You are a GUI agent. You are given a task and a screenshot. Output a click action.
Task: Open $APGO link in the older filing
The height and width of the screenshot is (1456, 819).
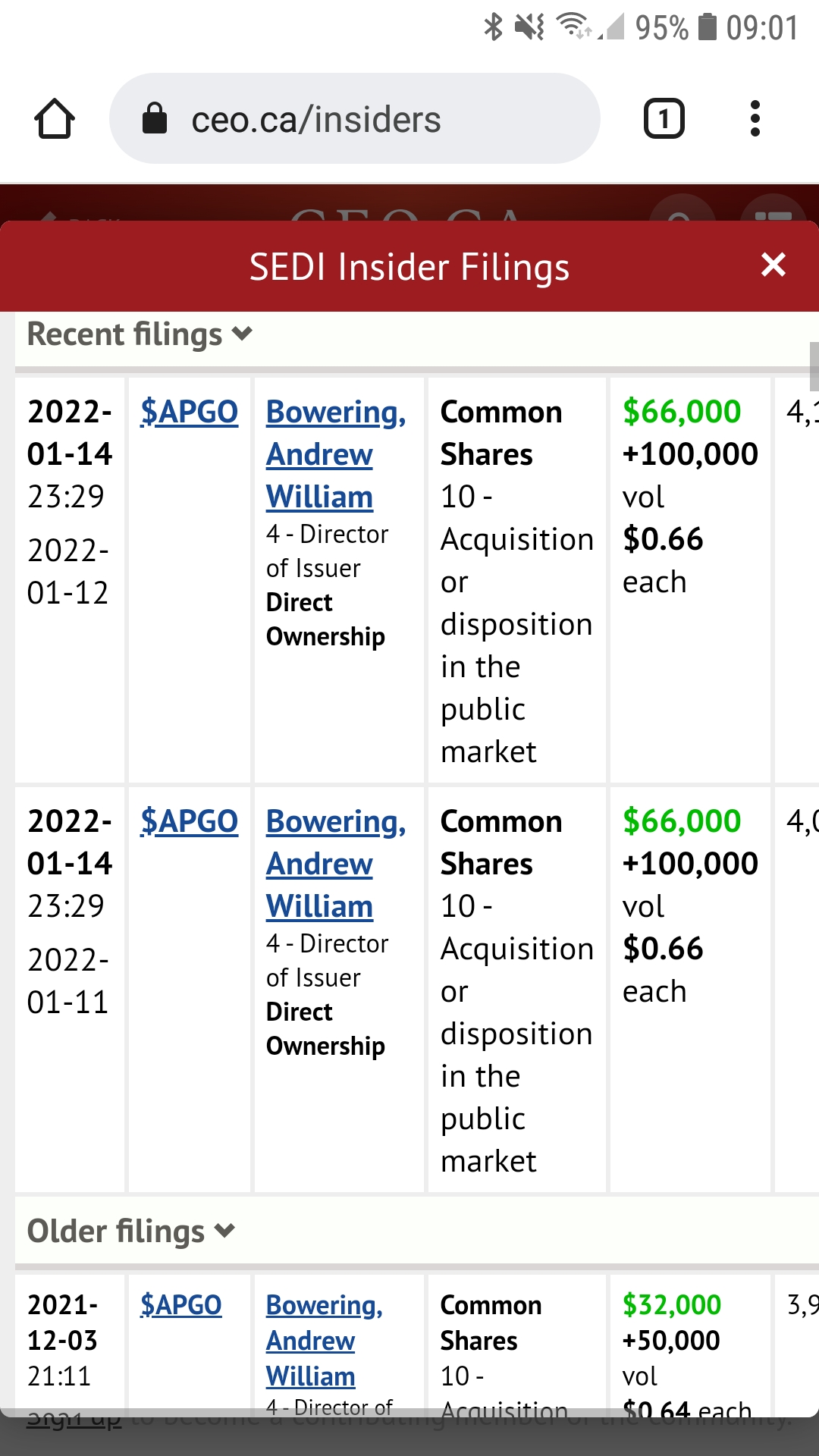[x=180, y=1305]
